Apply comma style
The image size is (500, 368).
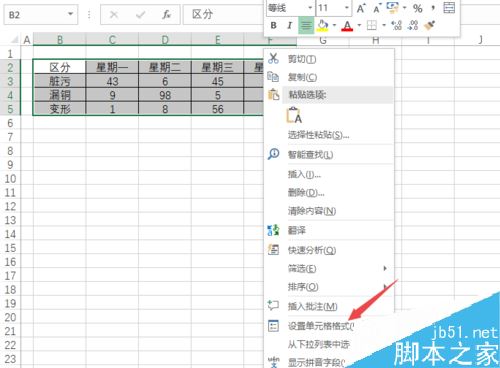[x=433, y=7]
